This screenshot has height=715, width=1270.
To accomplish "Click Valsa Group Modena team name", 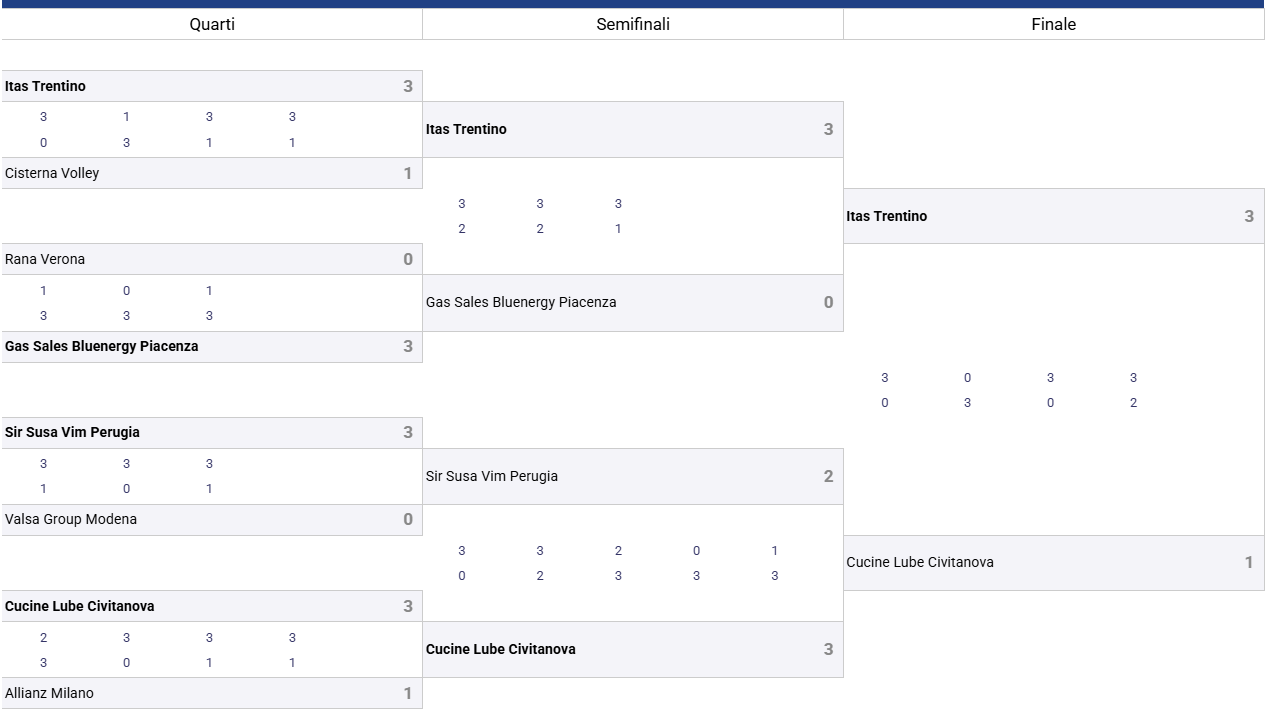I will (71, 519).
